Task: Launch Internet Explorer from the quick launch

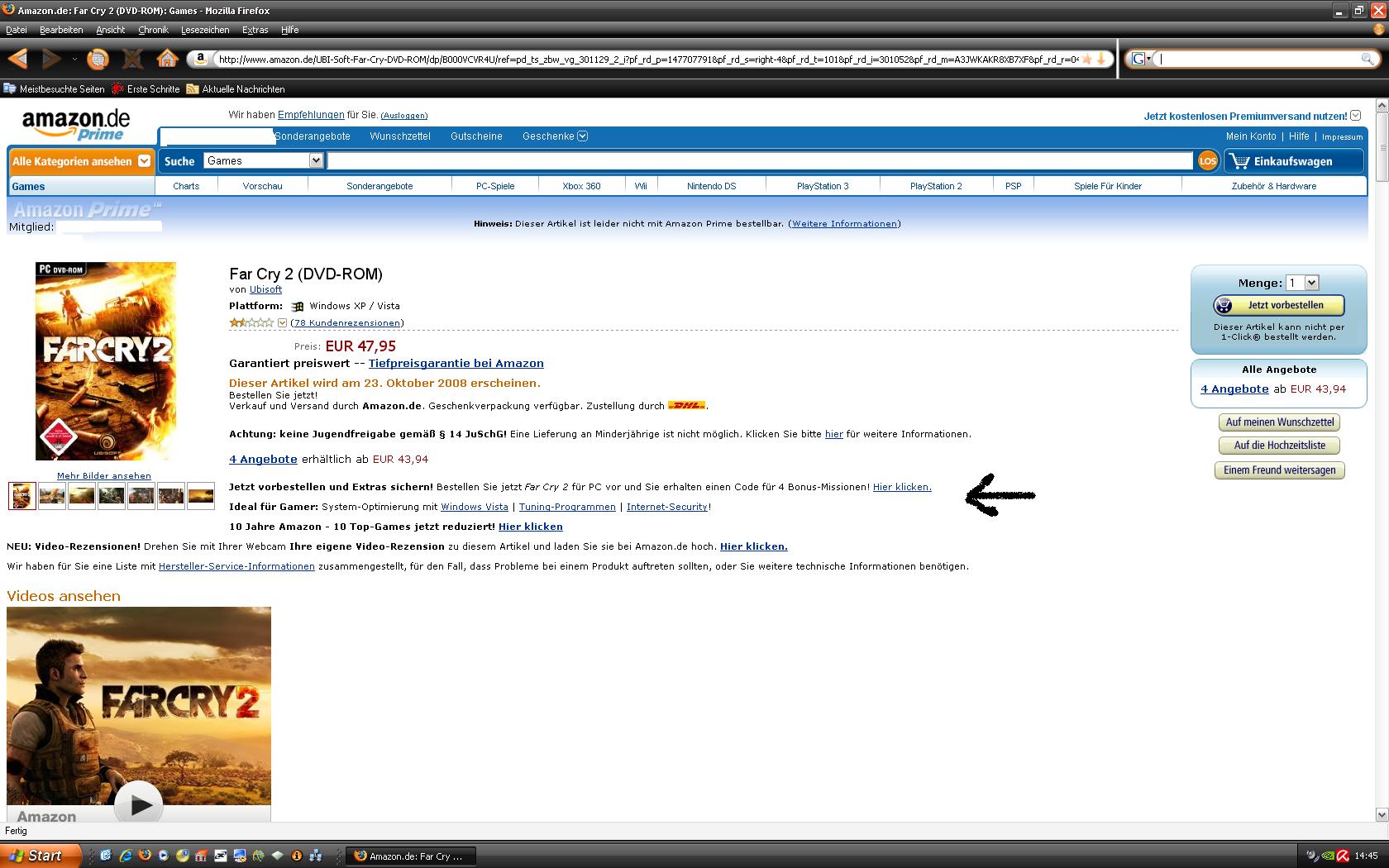Action: tap(126, 856)
